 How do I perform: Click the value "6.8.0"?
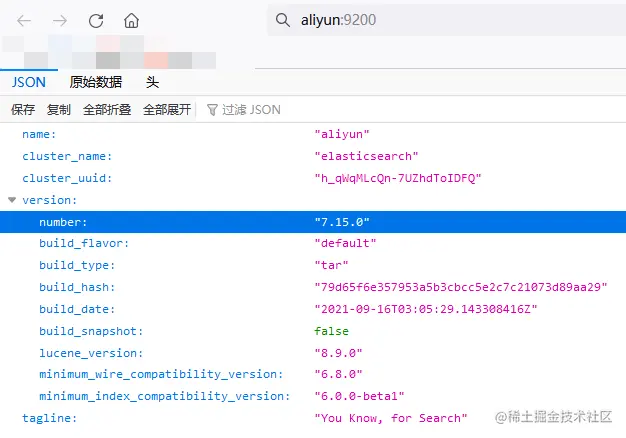[339, 374]
